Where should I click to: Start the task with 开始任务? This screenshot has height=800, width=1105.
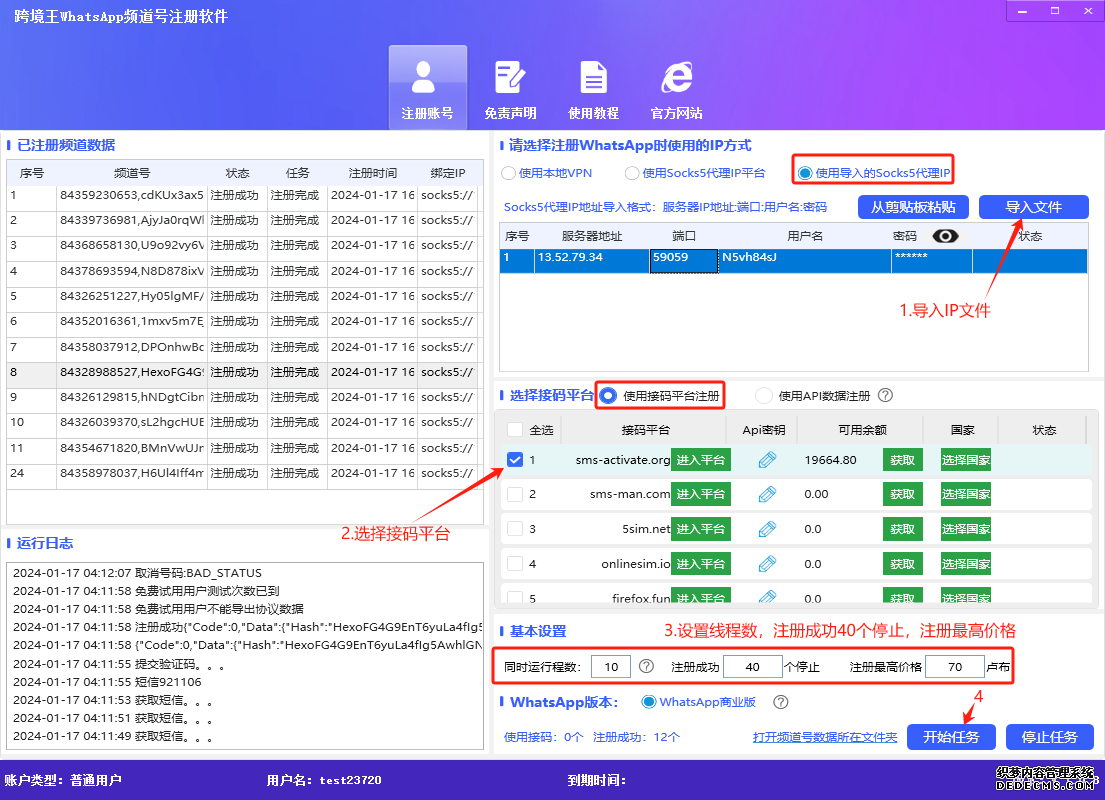pyautogui.click(x=950, y=736)
